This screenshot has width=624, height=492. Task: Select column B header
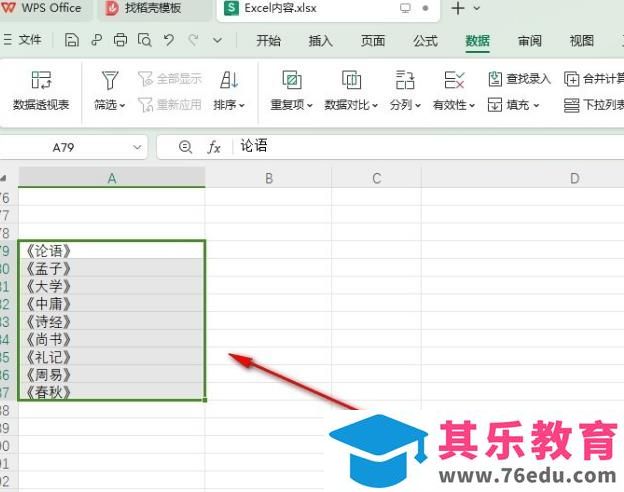point(269,178)
